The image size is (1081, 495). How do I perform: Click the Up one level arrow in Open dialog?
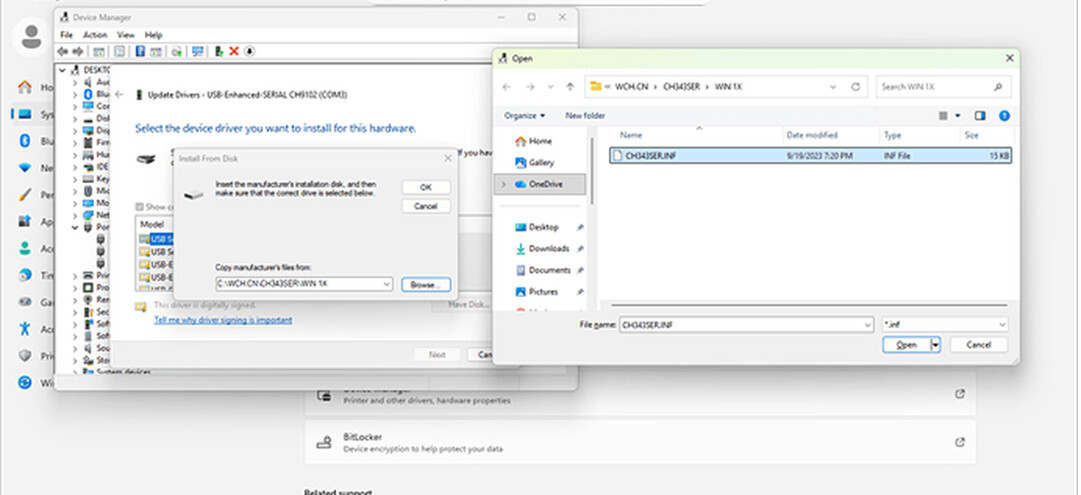[570, 87]
